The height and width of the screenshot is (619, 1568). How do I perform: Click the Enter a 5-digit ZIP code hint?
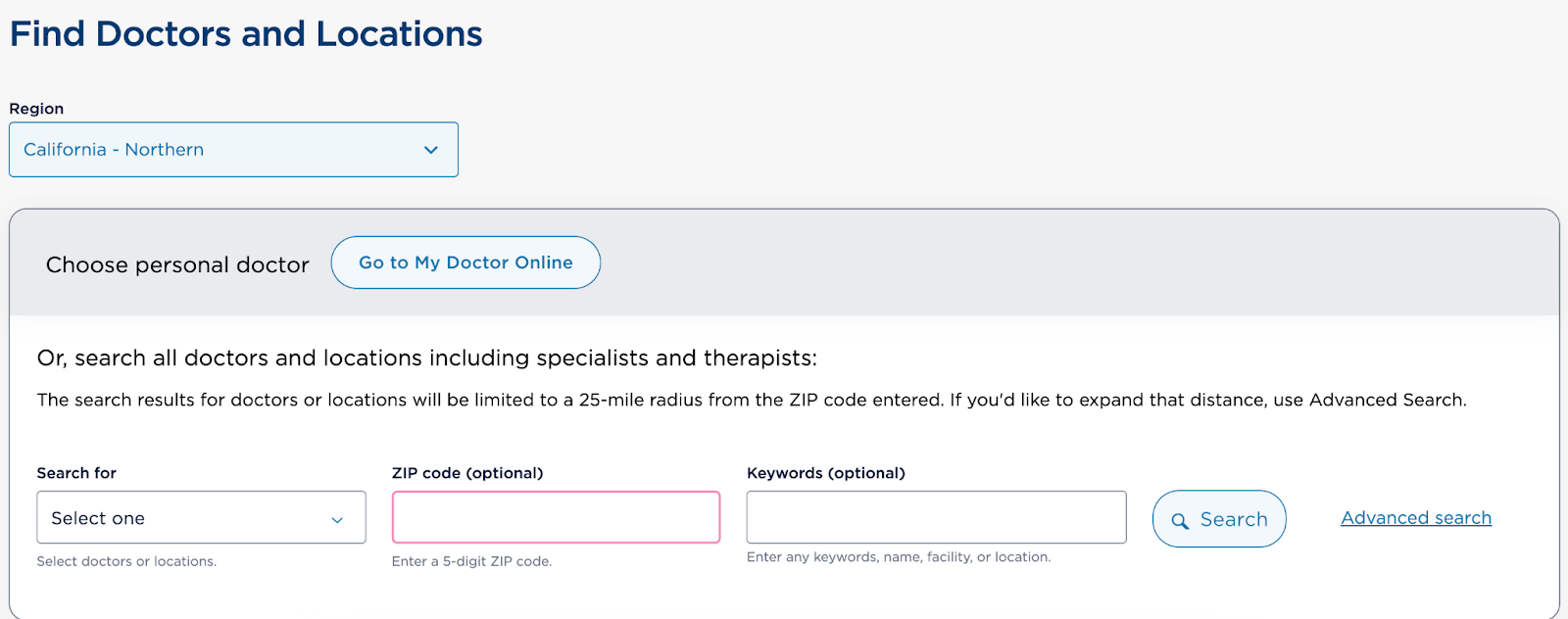(471, 561)
